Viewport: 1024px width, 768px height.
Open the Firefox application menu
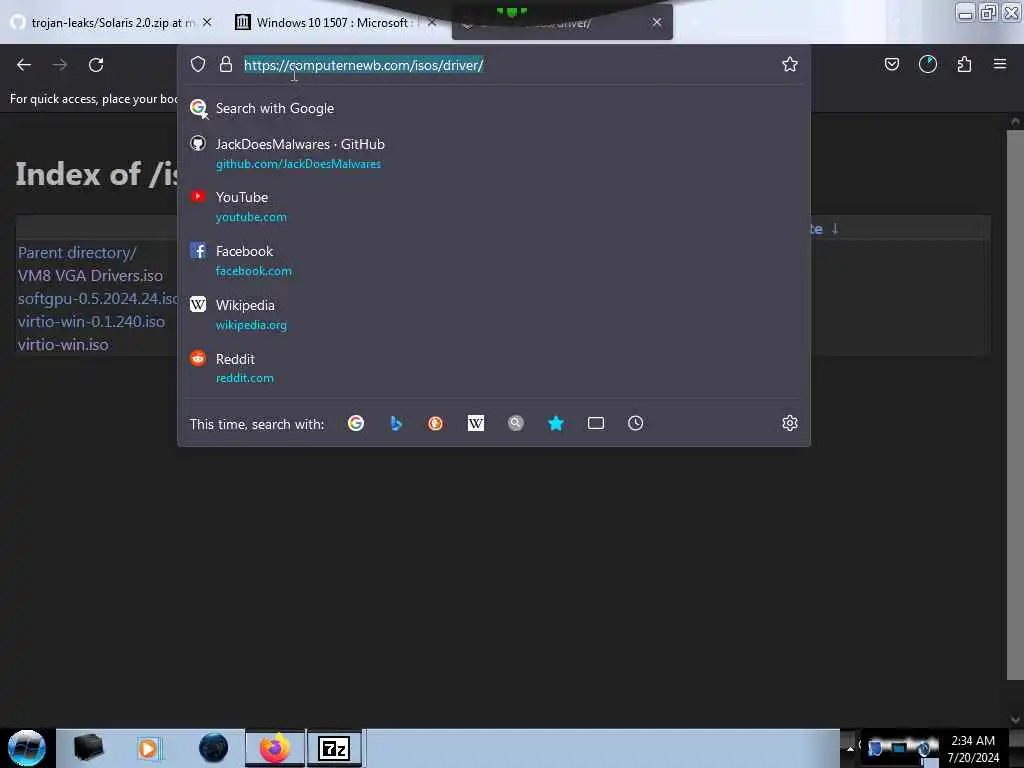[1000, 64]
